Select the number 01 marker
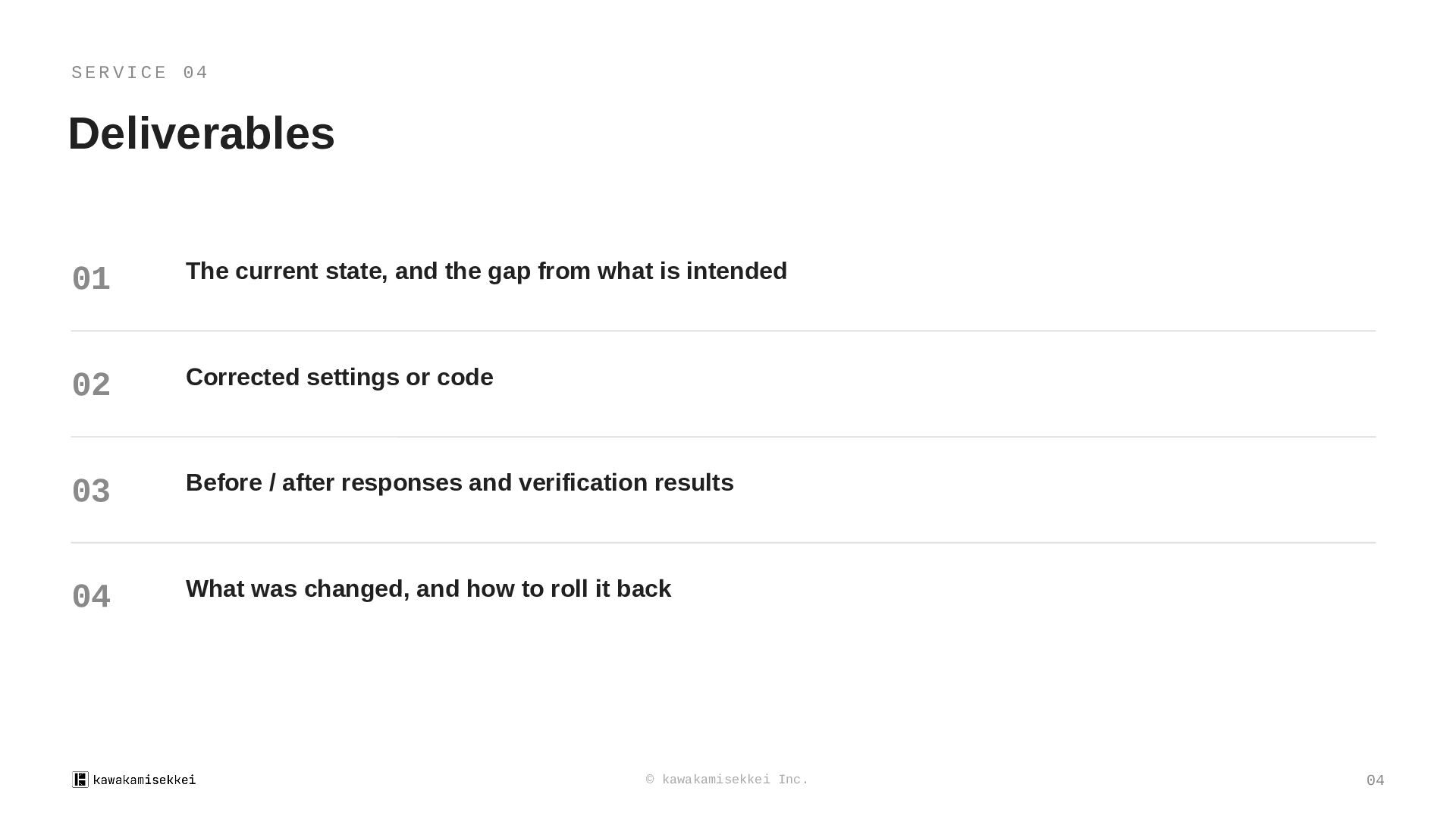 point(91,279)
